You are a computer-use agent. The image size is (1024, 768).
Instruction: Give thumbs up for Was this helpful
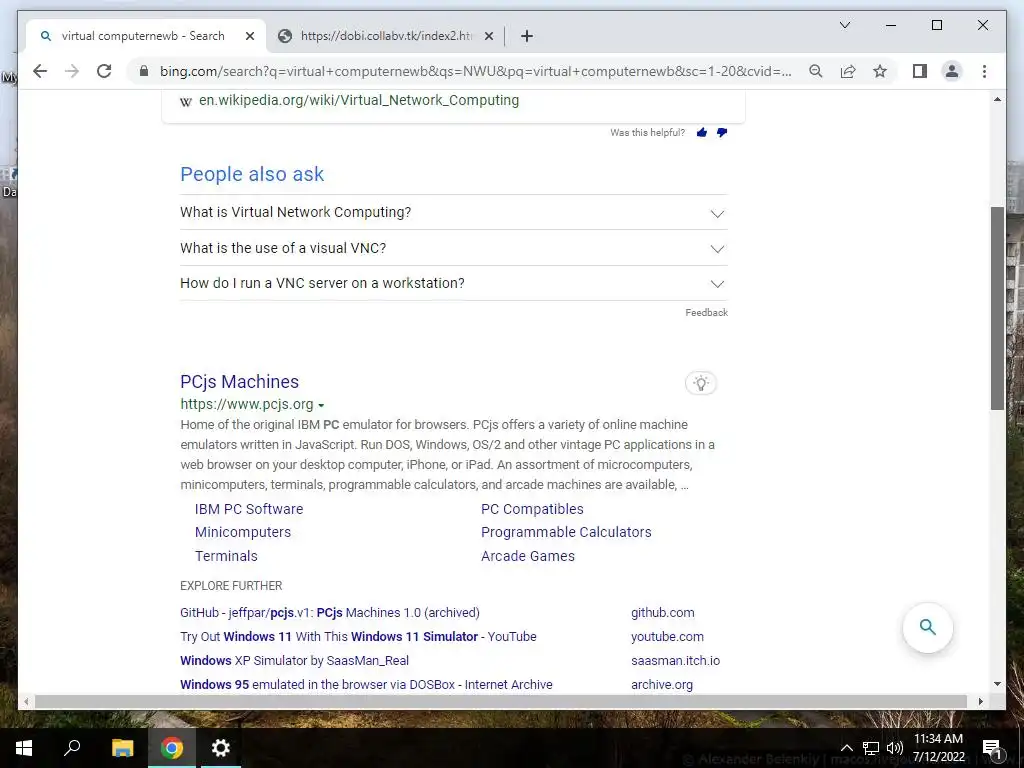701,133
